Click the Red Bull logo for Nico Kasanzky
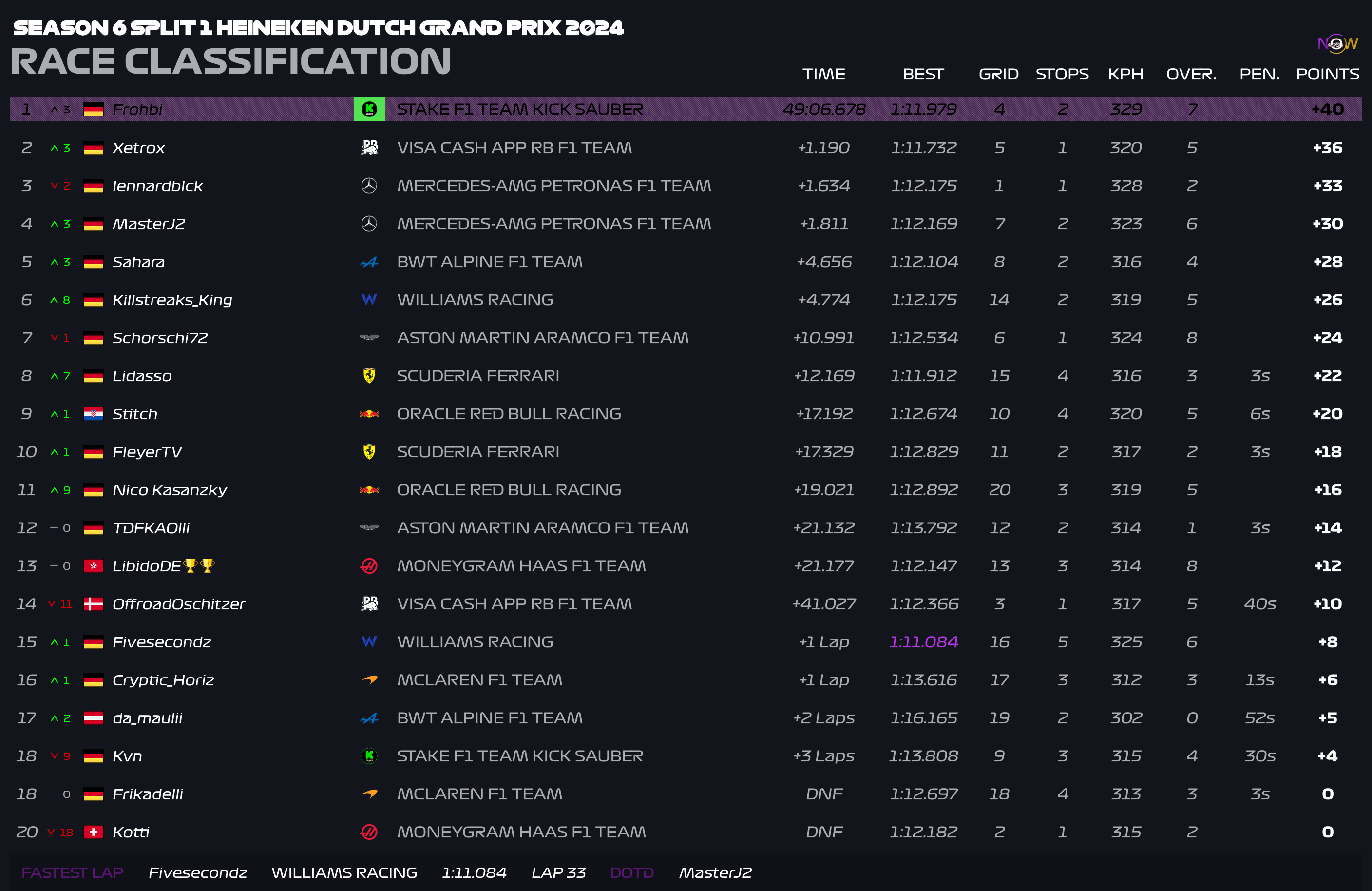The image size is (1372, 891). [x=369, y=490]
